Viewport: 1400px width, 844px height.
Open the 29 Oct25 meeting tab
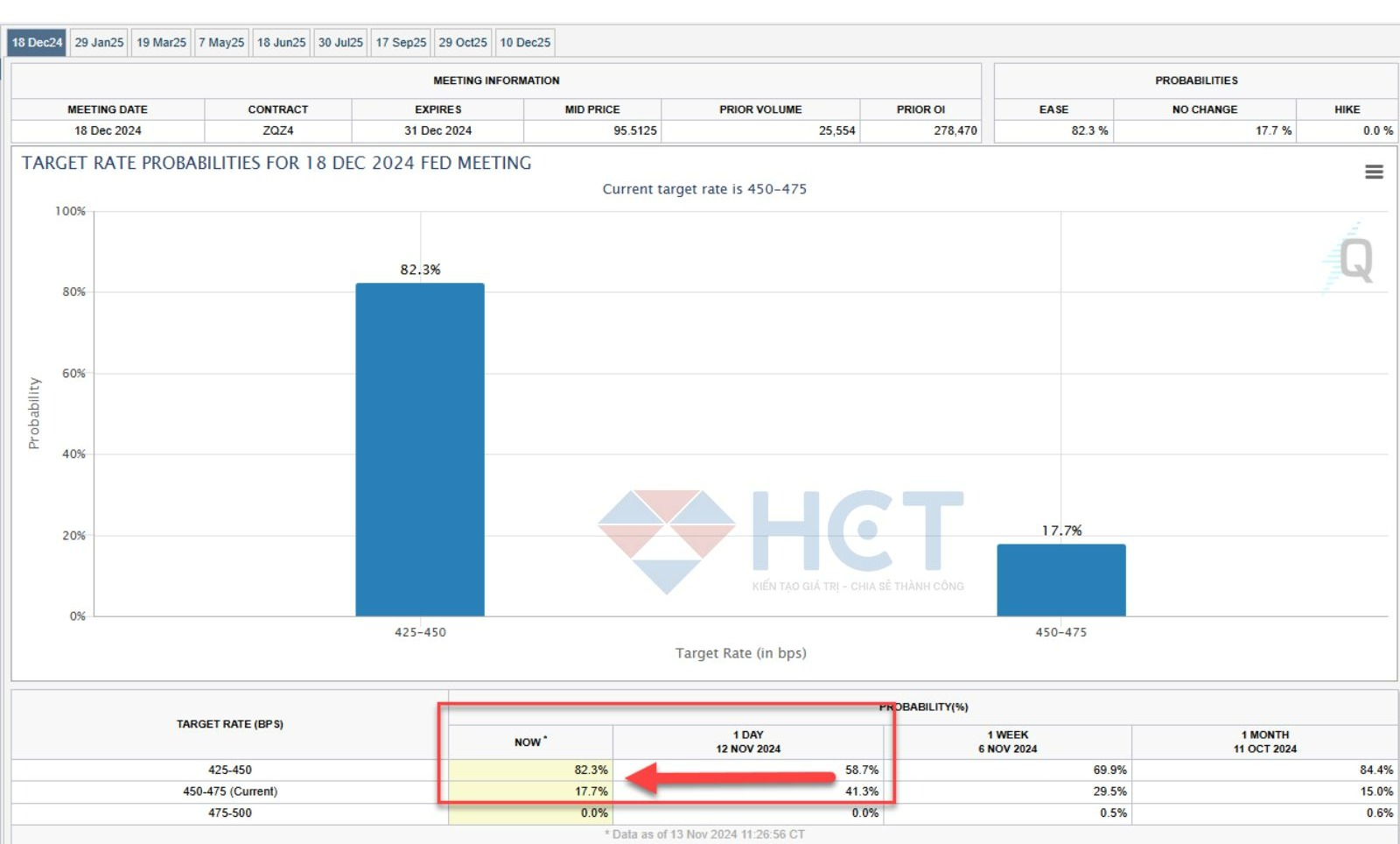click(463, 42)
